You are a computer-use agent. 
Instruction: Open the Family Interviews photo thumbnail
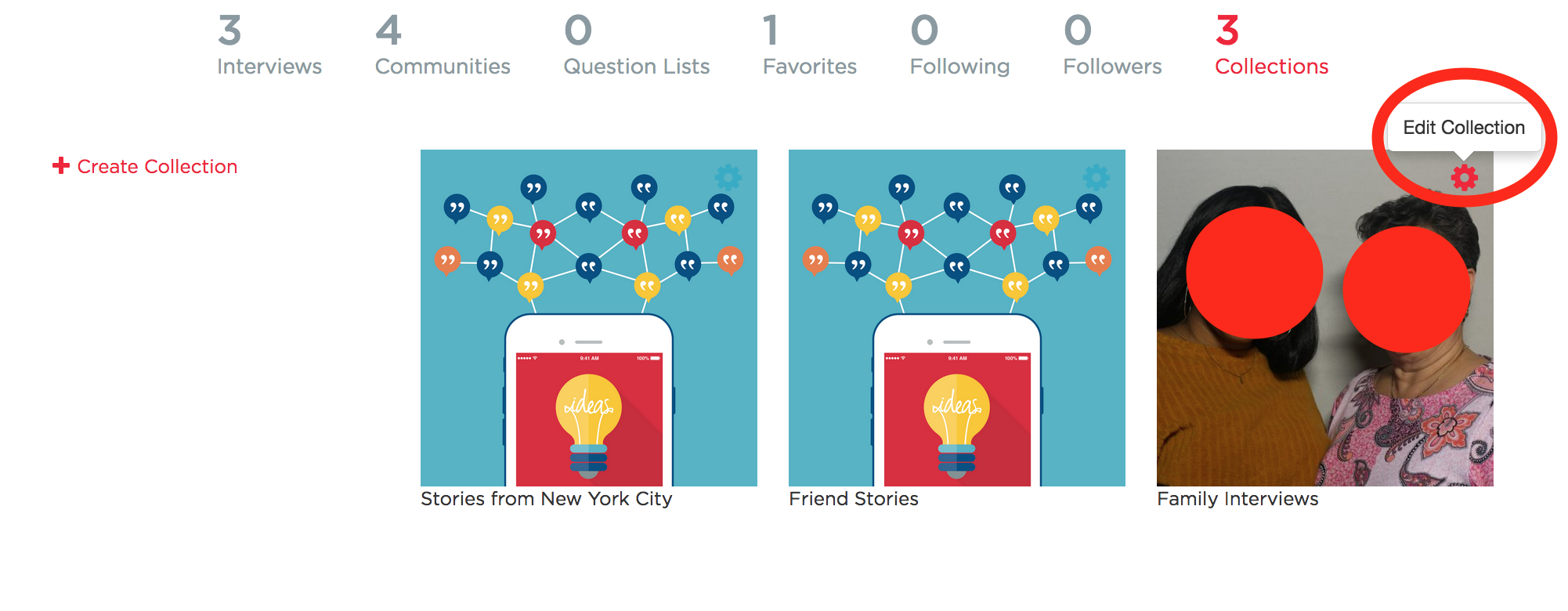coord(1325,318)
